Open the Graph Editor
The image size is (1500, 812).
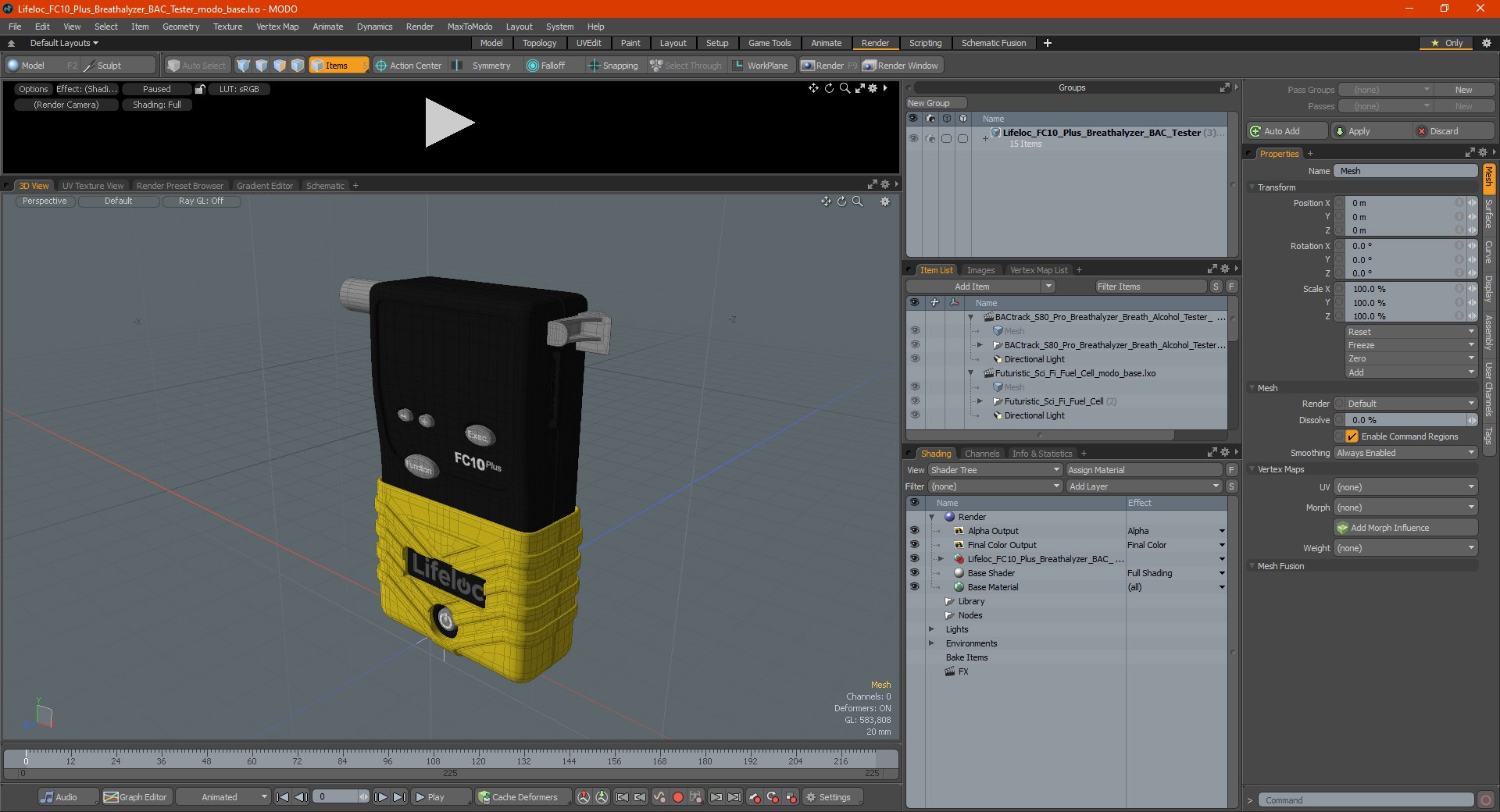pos(136,797)
